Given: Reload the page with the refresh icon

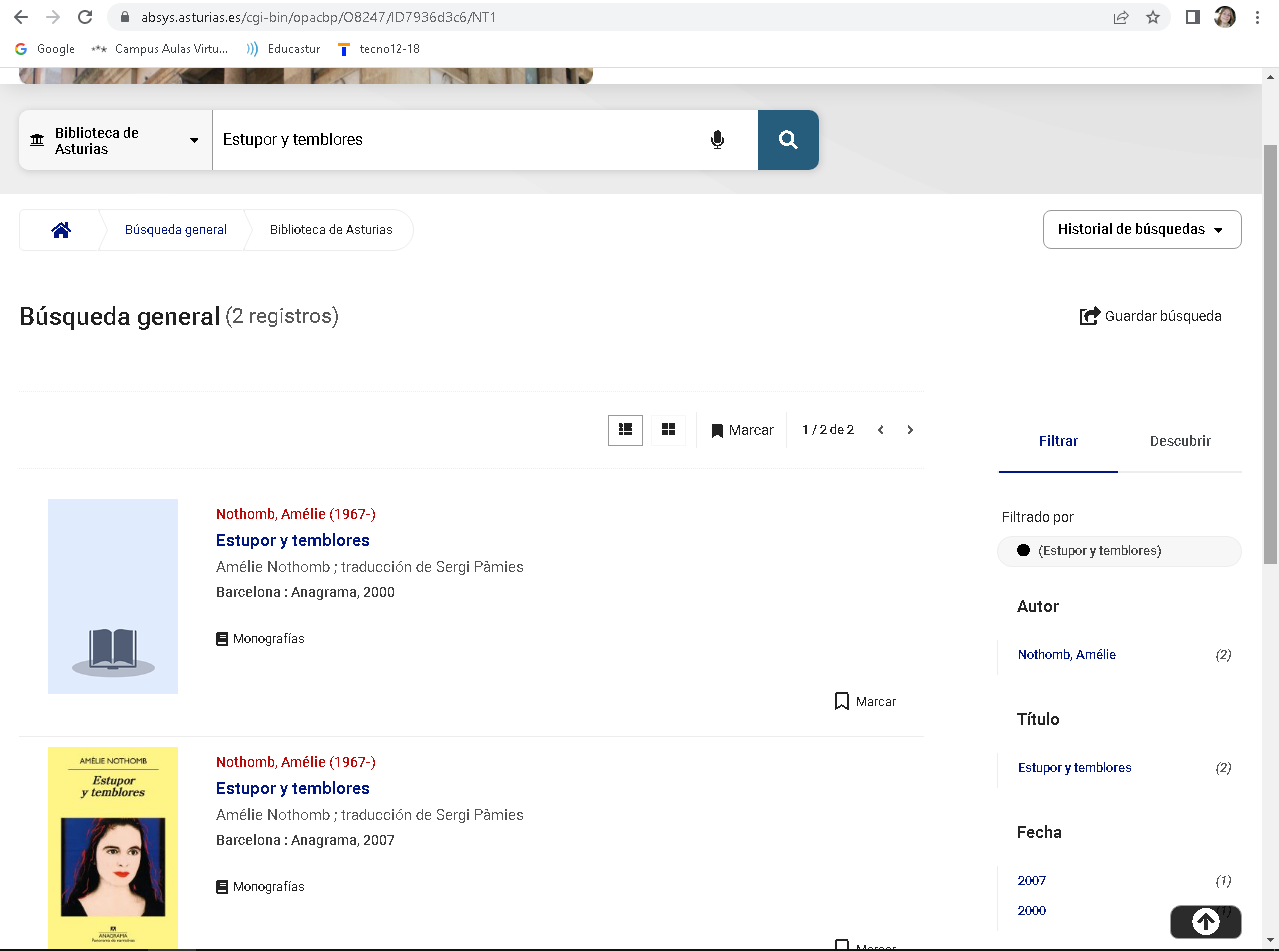Looking at the screenshot, I should point(85,17).
